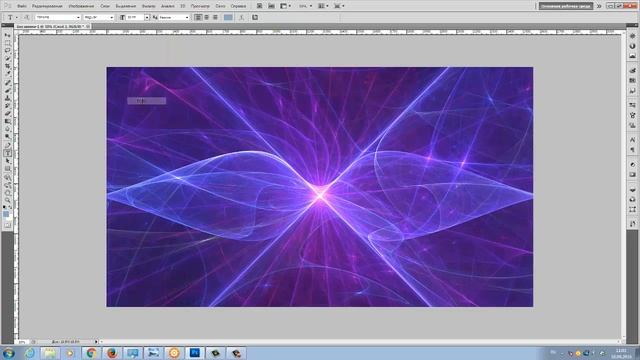Create warped text from options bar
The width and height of the screenshot is (640, 360).
tap(241, 17)
